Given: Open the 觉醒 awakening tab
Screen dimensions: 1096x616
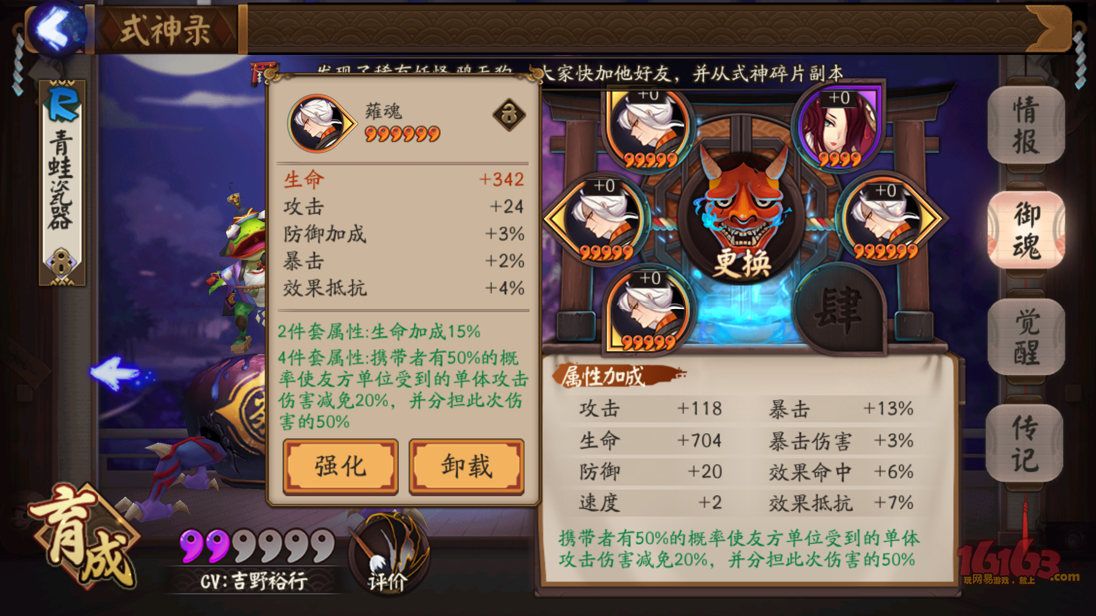Looking at the screenshot, I should tap(1025, 337).
